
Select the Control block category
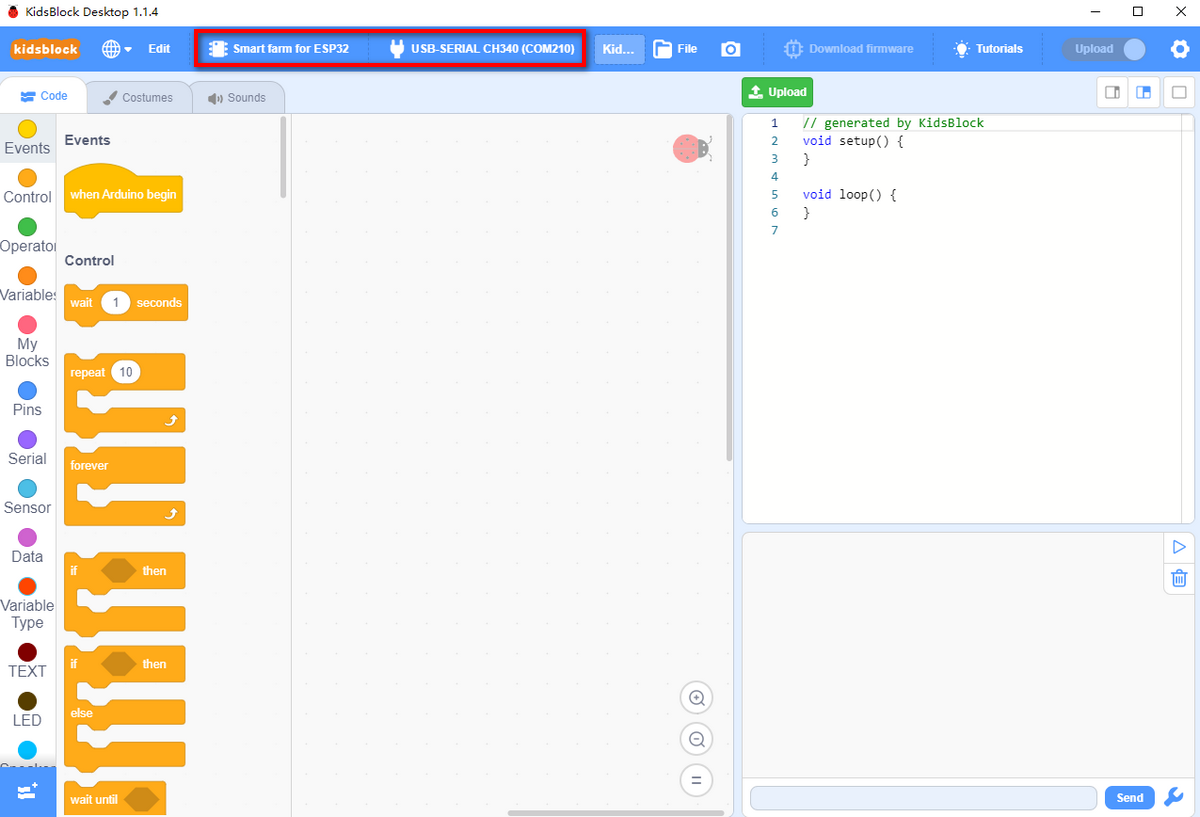pos(27,187)
